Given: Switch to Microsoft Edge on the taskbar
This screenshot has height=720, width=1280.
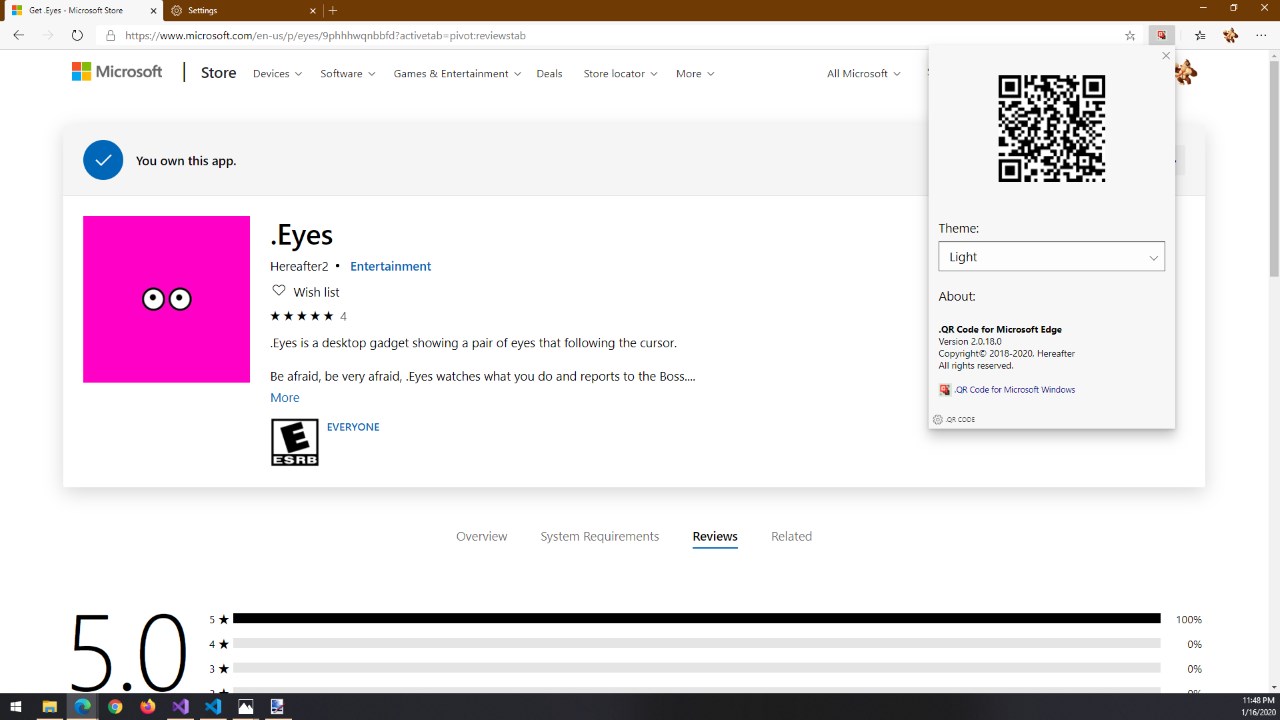Looking at the screenshot, I should (x=82, y=706).
